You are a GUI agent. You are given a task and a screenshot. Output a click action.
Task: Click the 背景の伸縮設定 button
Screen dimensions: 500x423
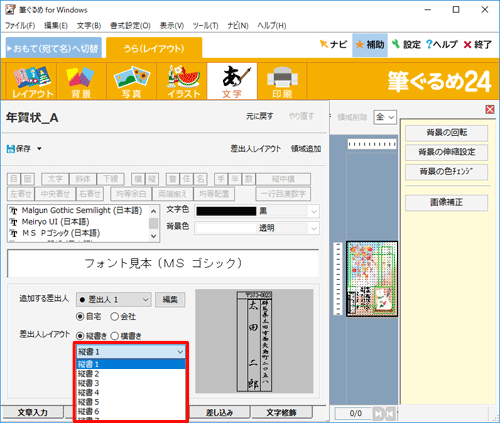pos(447,152)
